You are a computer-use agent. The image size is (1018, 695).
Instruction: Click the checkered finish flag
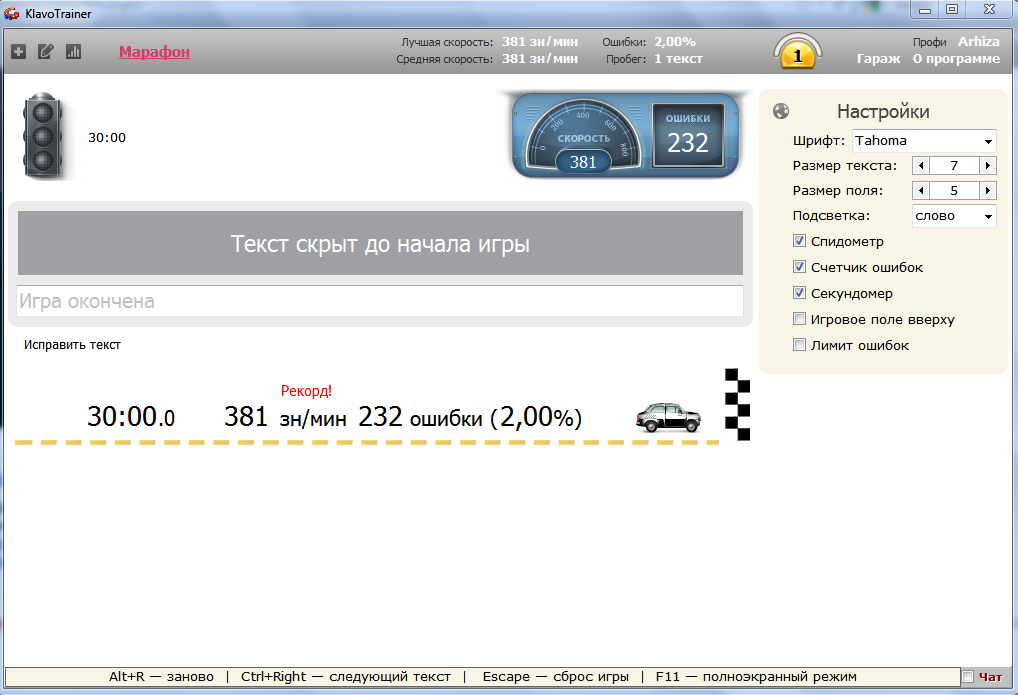click(738, 405)
